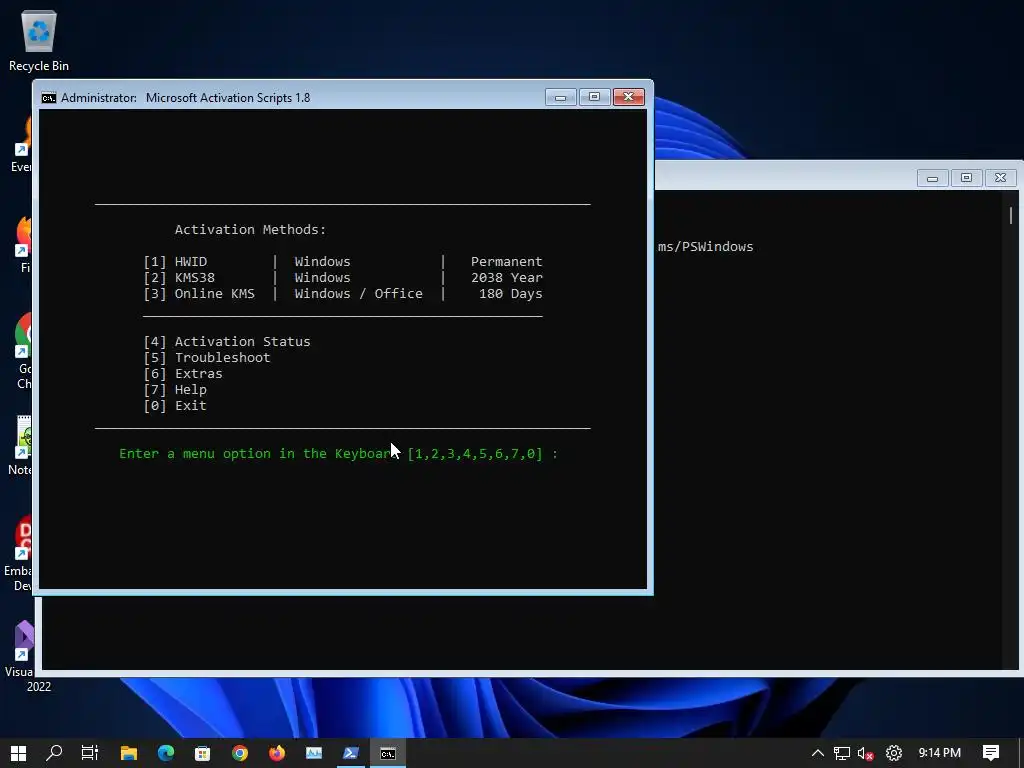Screen dimensions: 1024x768
Task: Click the '[5] Troubleshoot' line
Action: coord(206,358)
